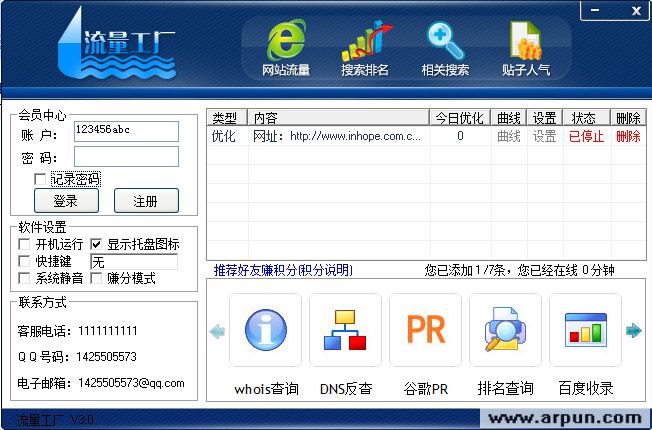Click the 今日优化 column header
Screen dimensions: 652x430
[460, 118]
